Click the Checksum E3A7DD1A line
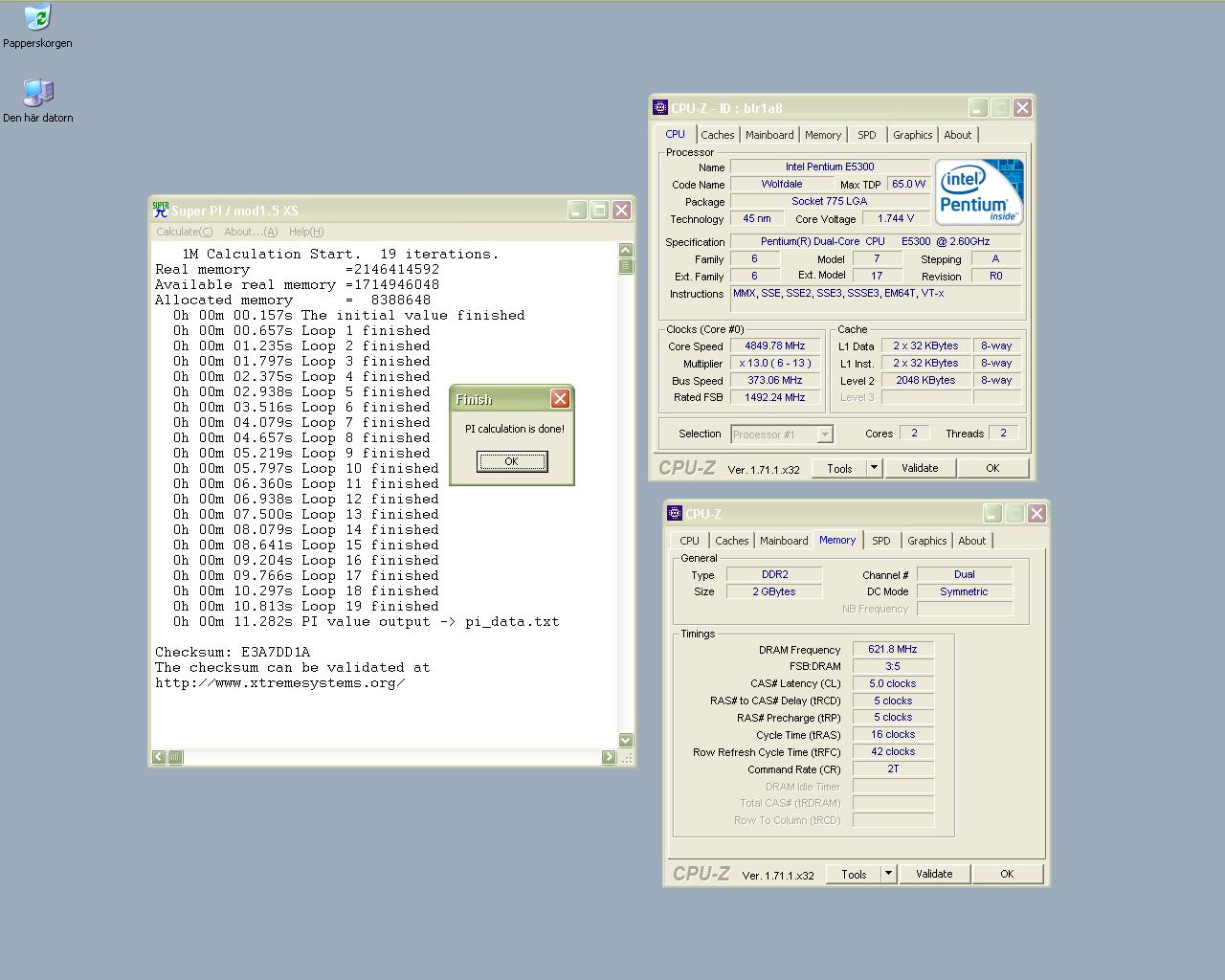1225x980 pixels. tap(233, 653)
